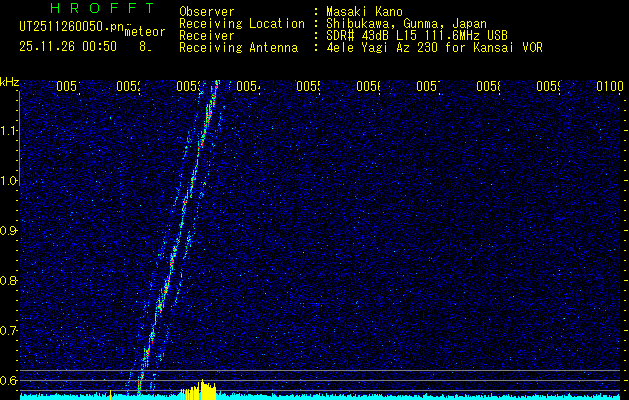This screenshot has height=400, width=629.
Task: Click the HROFFT title text
Action: pos(102,8)
